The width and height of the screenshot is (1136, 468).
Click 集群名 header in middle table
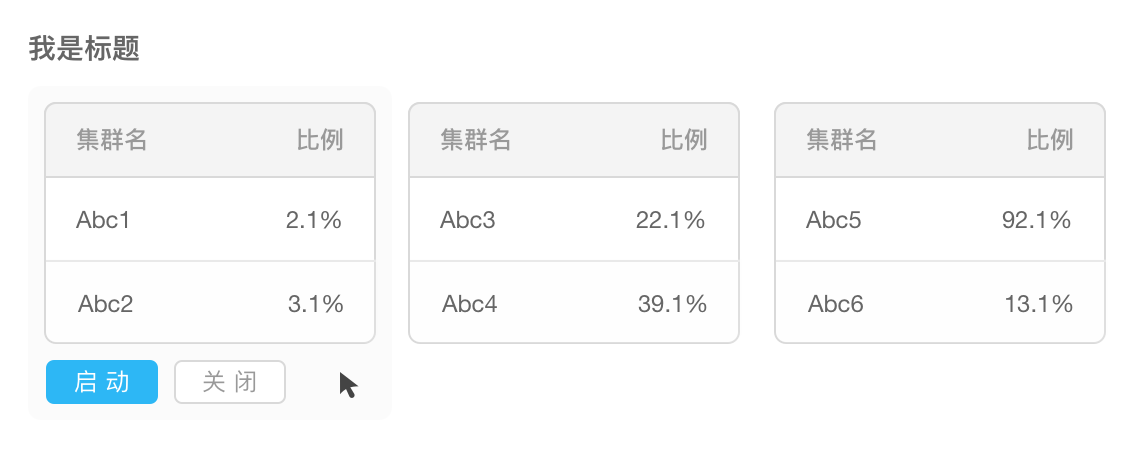tap(476, 140)
